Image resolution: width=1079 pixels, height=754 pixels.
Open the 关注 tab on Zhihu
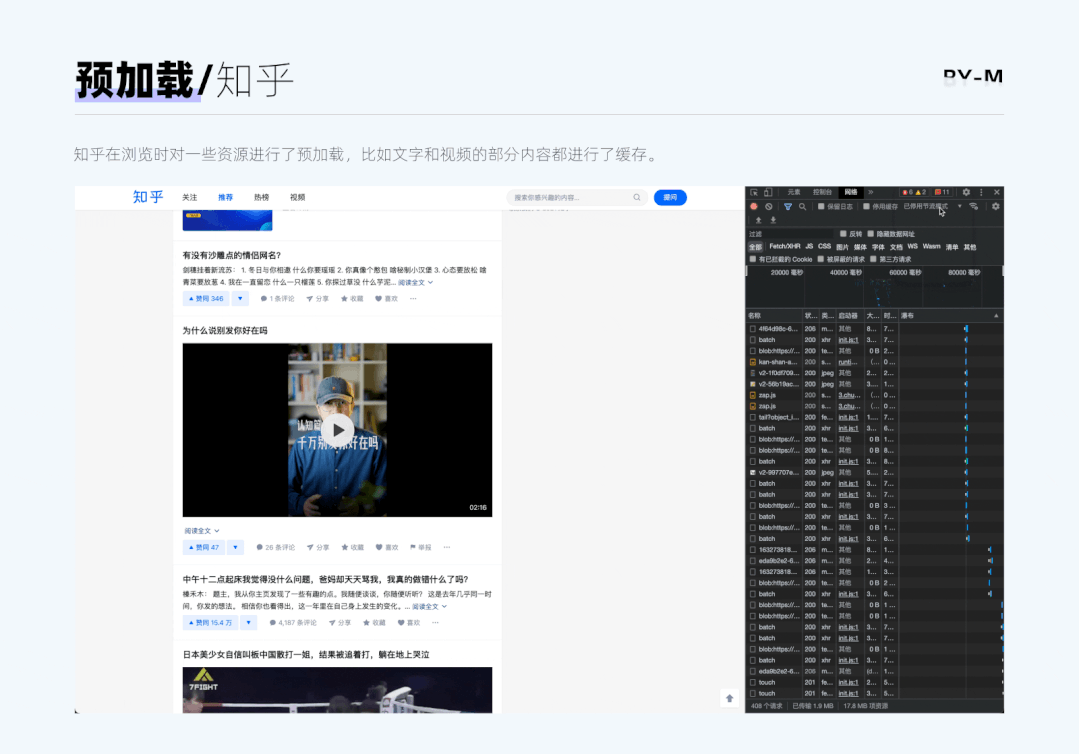click(x=189, y=197)
